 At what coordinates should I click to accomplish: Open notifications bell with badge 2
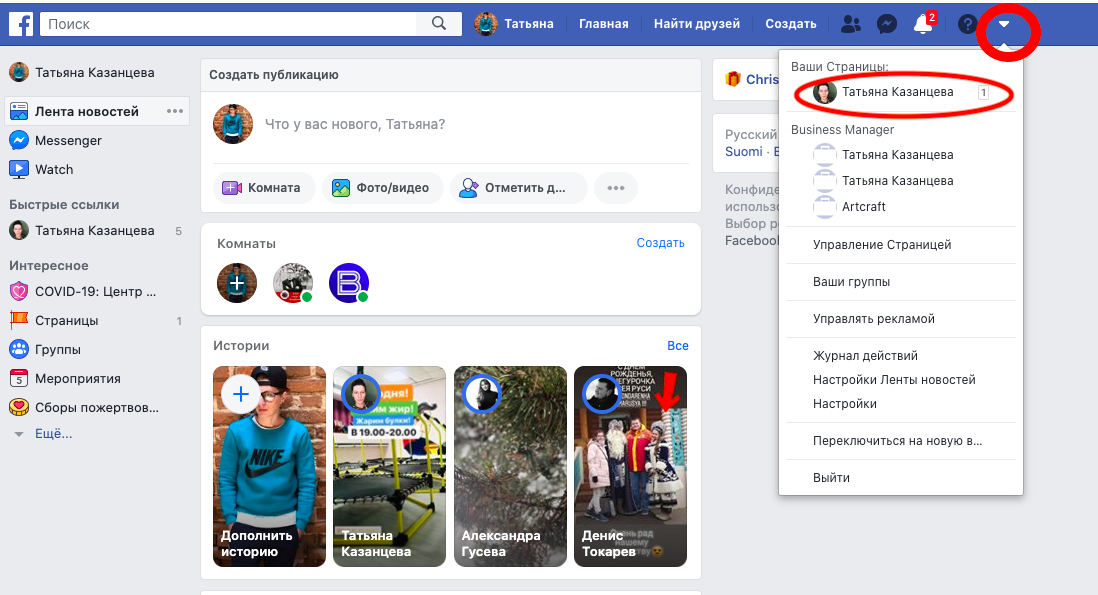pyautogui.click(x=924, y=24)
